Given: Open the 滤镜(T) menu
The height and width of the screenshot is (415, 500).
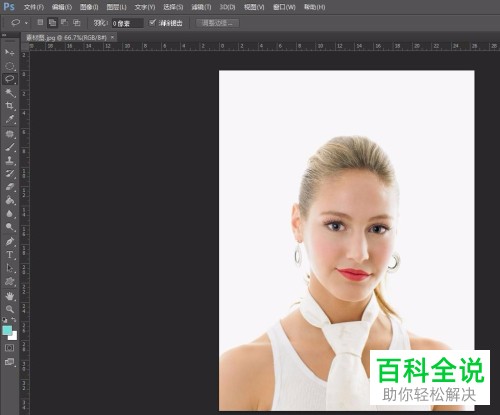Looking at the screenshot, I should (x=201, y=7).
